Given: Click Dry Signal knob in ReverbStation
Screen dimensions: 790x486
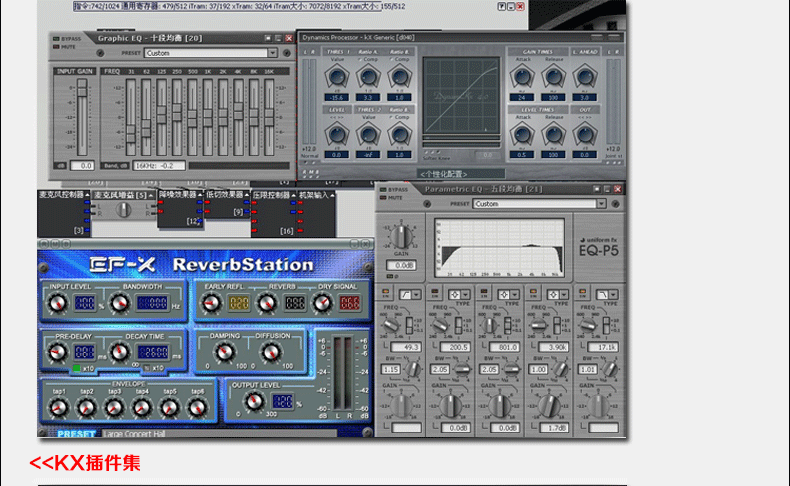Looking at the screenshot, I should [322, 303].
